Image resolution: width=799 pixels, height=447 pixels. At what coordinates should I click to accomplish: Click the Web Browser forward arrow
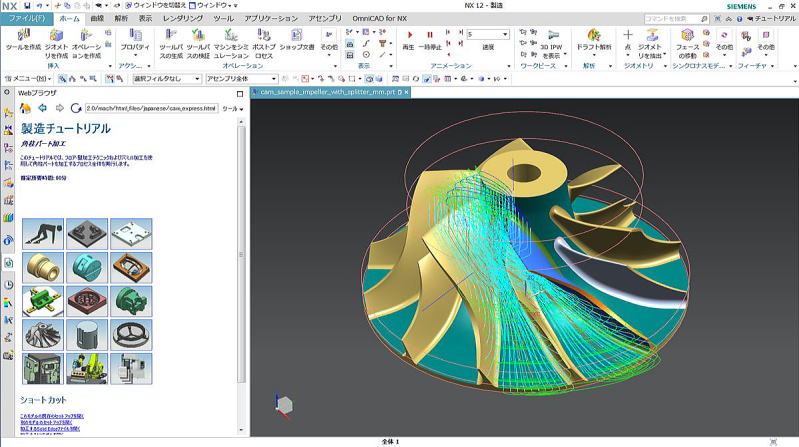click(x=60, y=108)
